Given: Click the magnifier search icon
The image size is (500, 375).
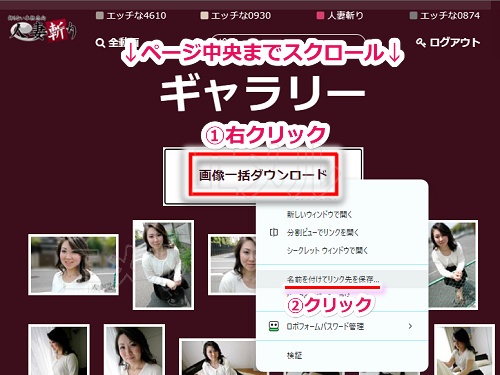Looking at the screenshot, I should point(100,43).
